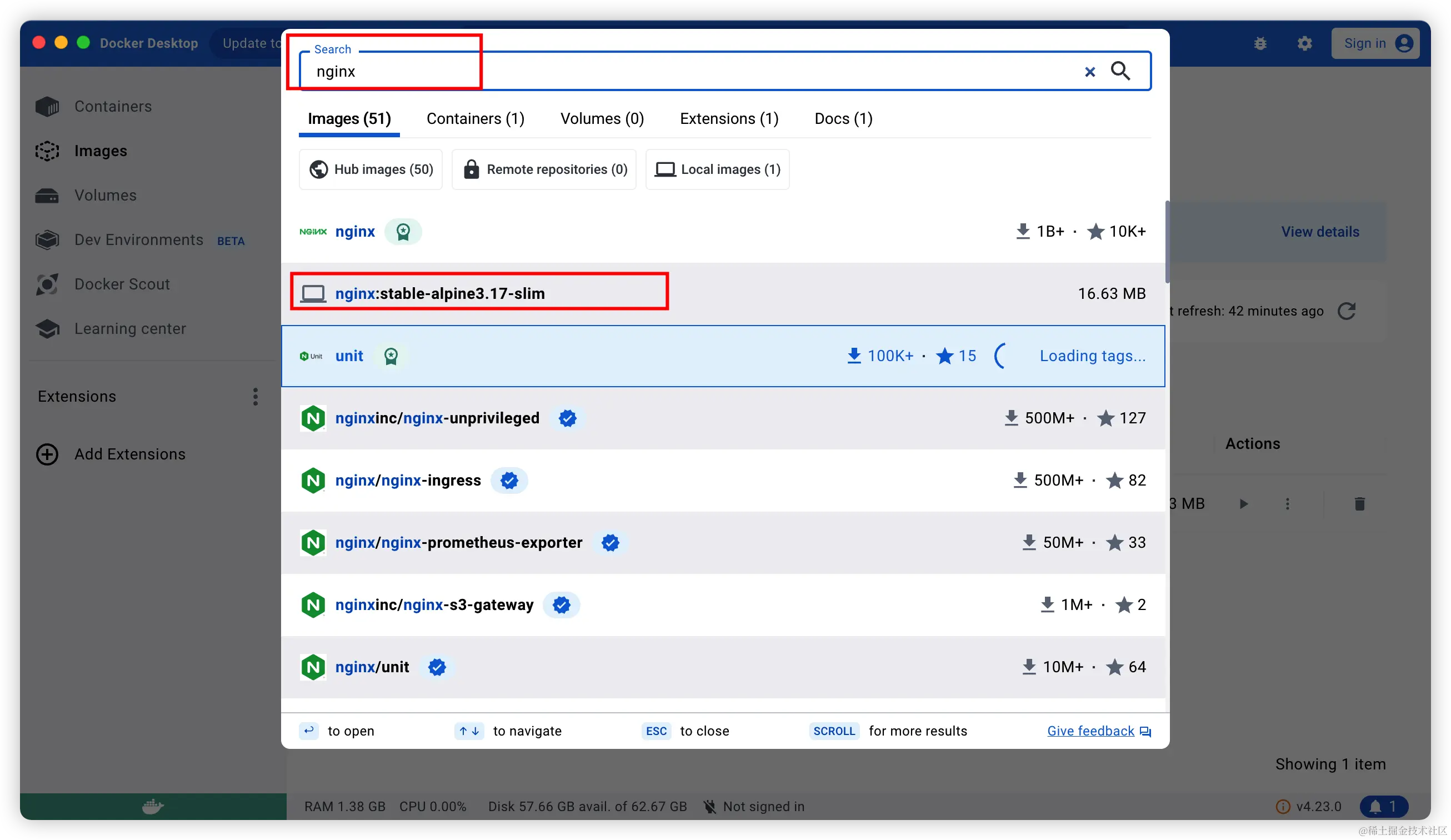Open Docker settings gear icon
Viewport: 1451px width, 840px height.
1304,44
